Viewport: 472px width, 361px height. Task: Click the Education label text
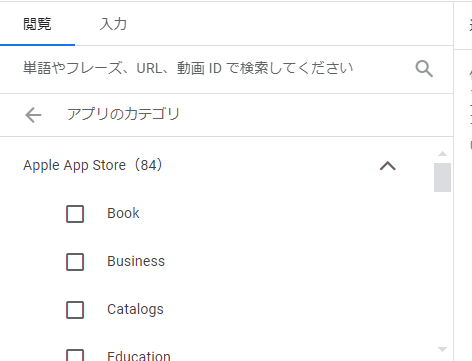point(139,356)
